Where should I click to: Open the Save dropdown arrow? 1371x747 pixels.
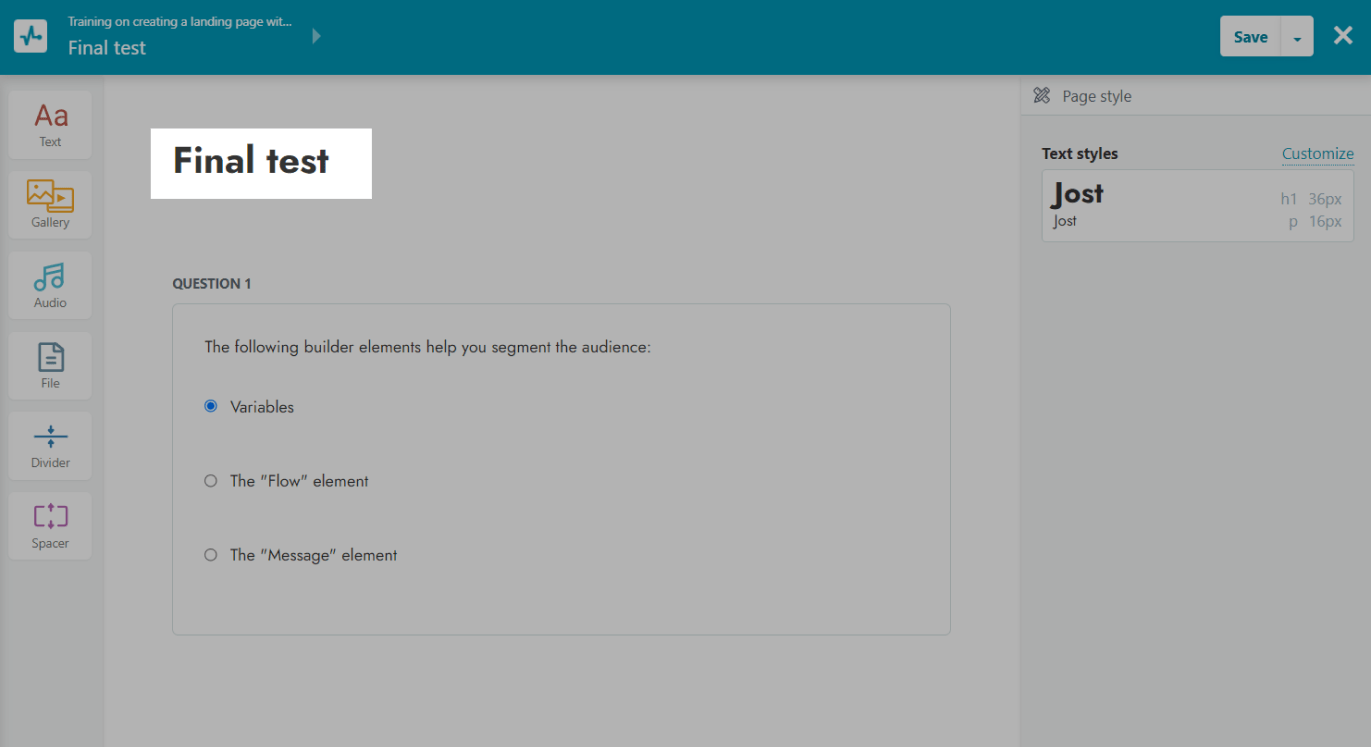click(x=1297, y=37)
